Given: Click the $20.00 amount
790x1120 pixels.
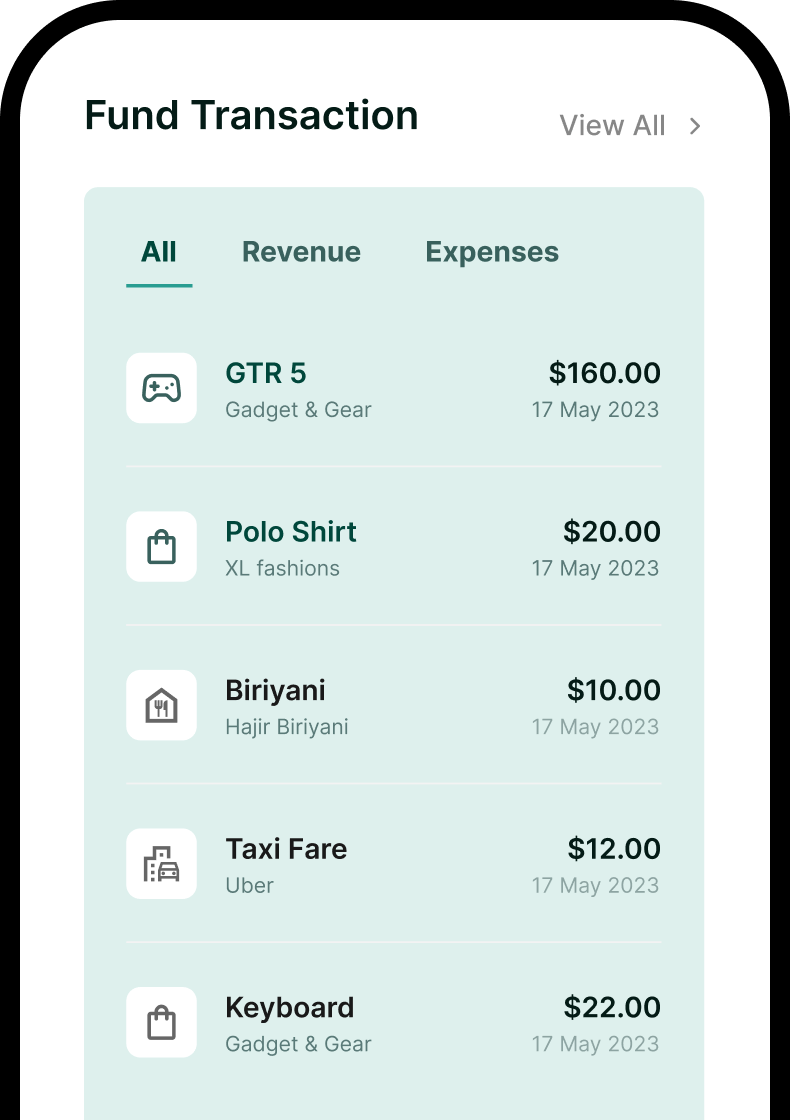Looking at the screenshot, I should click(x=611, y=532).
